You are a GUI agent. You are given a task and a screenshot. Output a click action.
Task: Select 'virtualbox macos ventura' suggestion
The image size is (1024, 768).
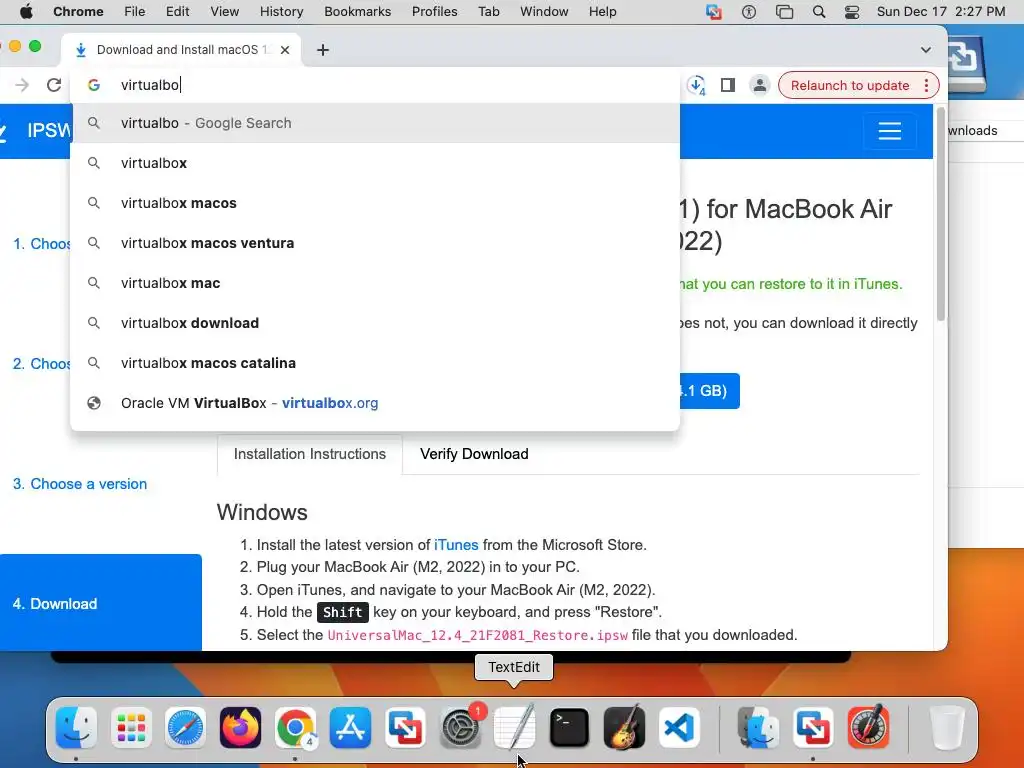[375, 243]
